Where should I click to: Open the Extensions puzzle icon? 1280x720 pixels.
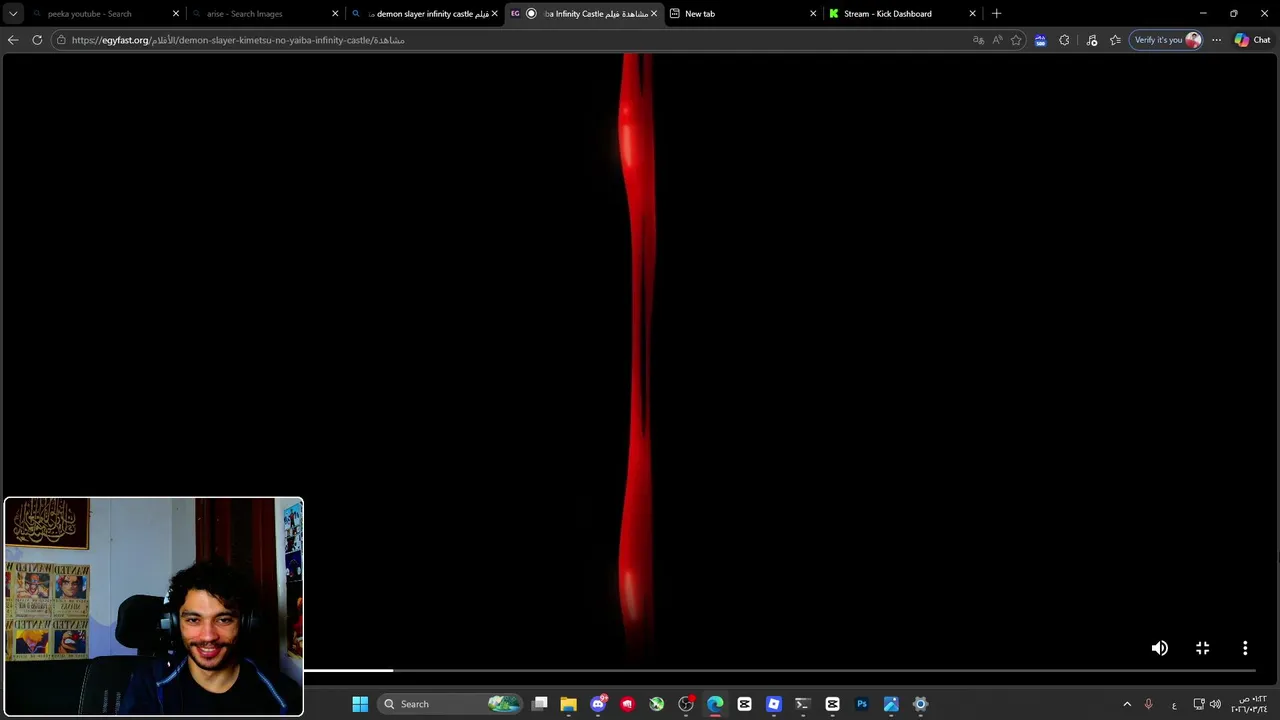point(1064,40)
